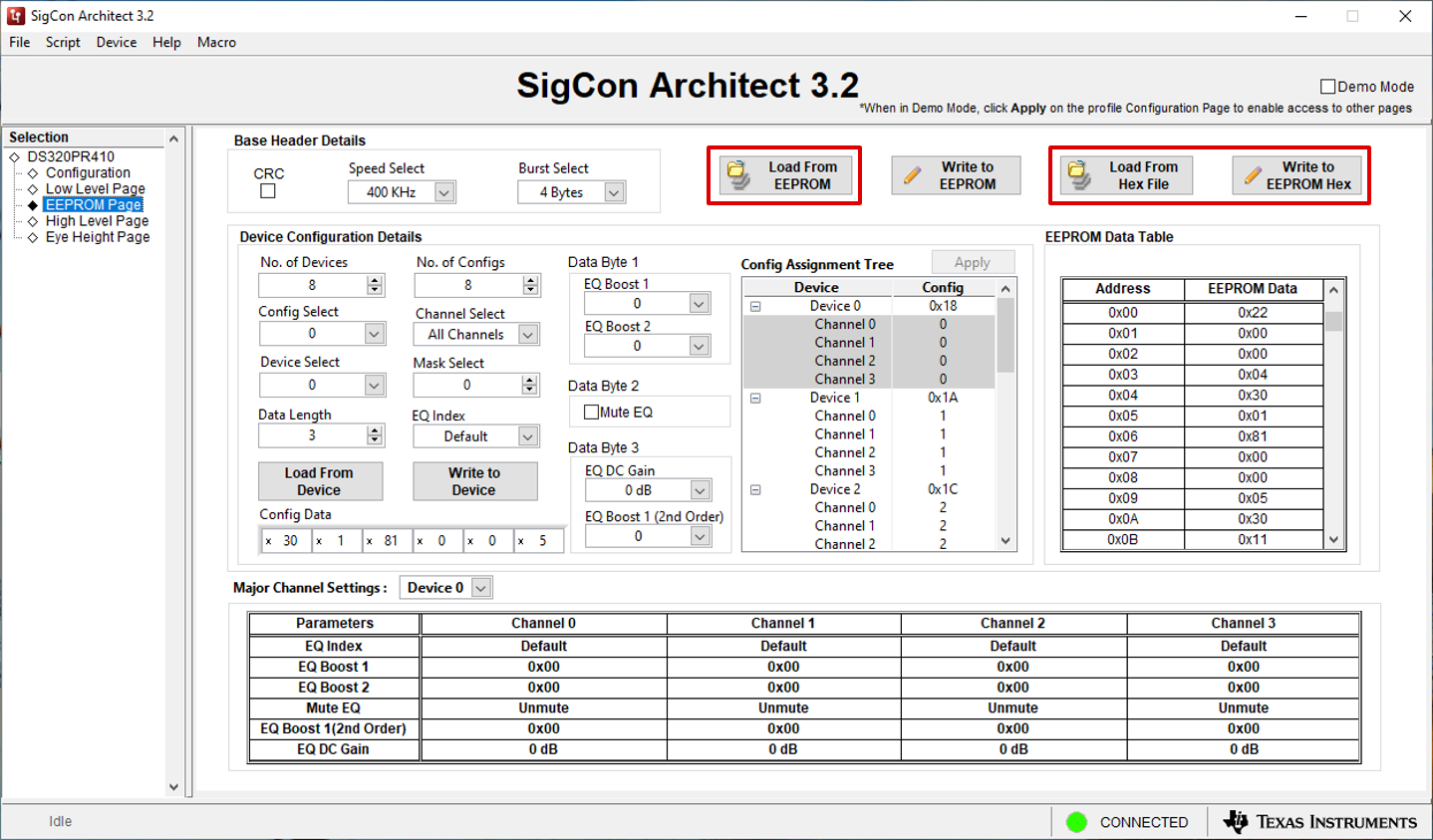Viewport: 1433px width, 840px height.
Task: Click the green connection status indicator
Action: point(1076,822)
